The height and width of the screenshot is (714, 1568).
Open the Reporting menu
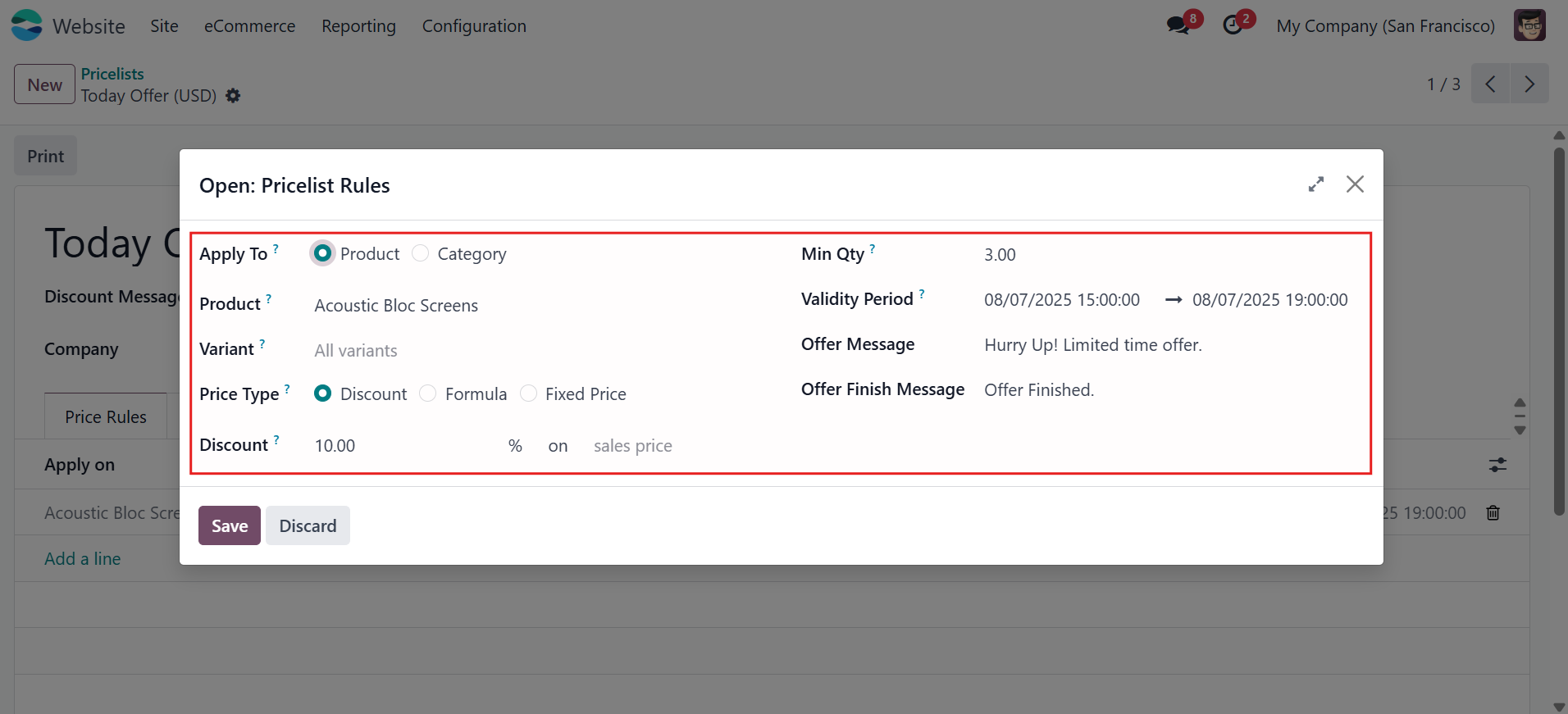click(x=358, y=26)
